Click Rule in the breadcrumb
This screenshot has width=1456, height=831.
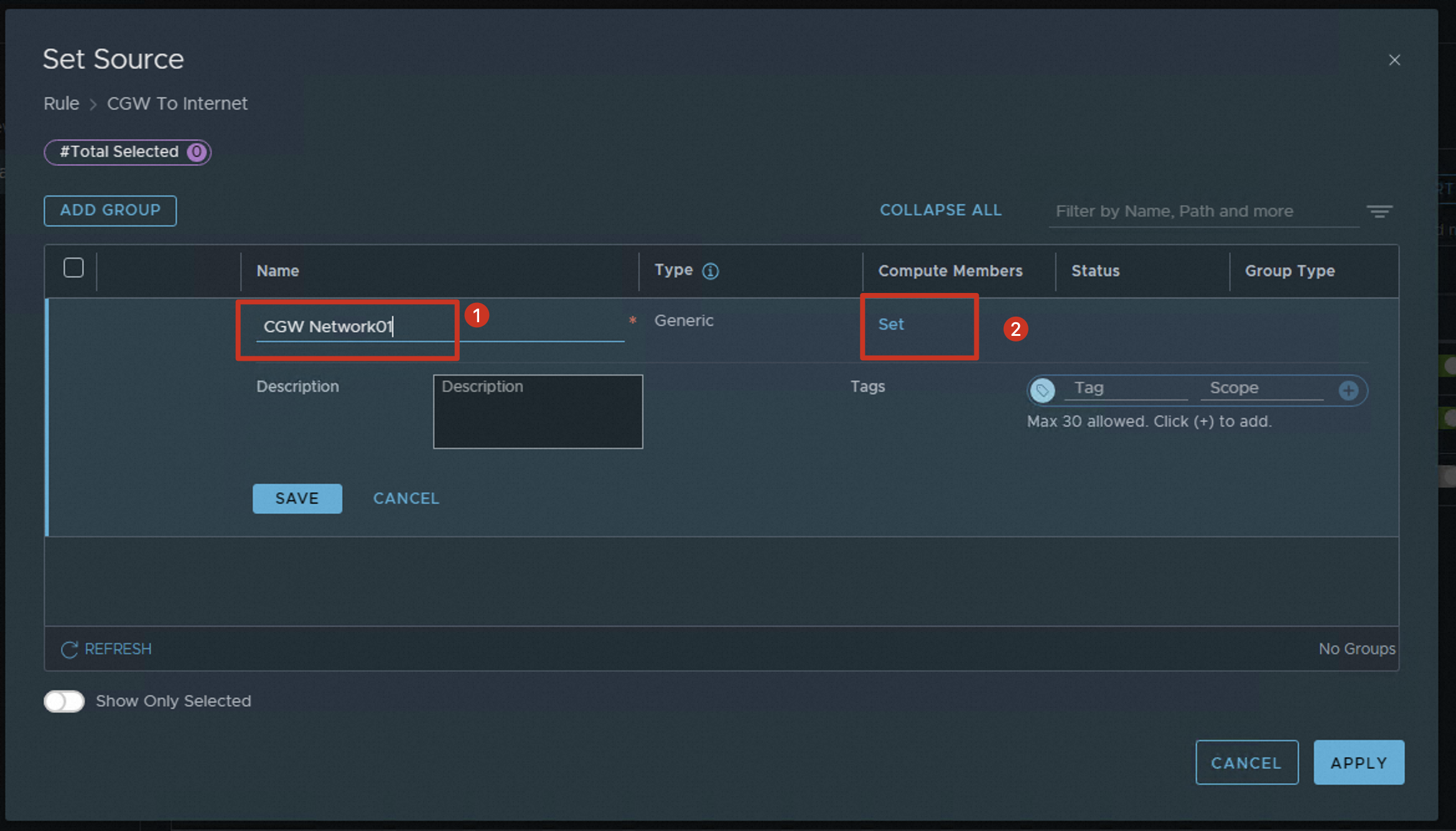pyautogui.click(x=61, y=103)
